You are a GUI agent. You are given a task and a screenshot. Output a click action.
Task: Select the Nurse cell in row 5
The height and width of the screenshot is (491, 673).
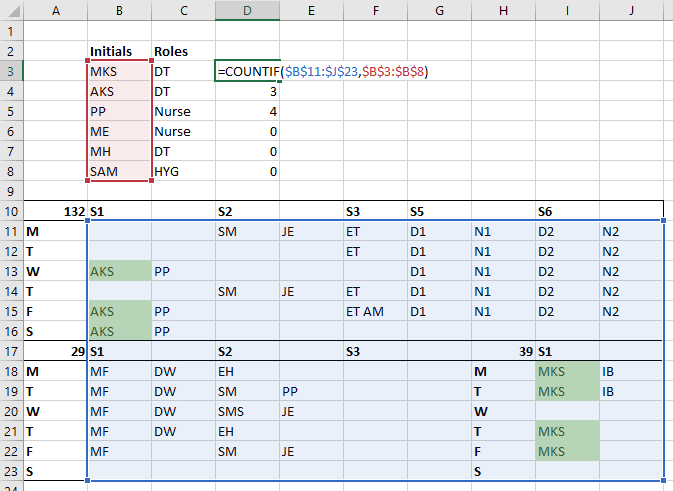[x=183, y=112]
